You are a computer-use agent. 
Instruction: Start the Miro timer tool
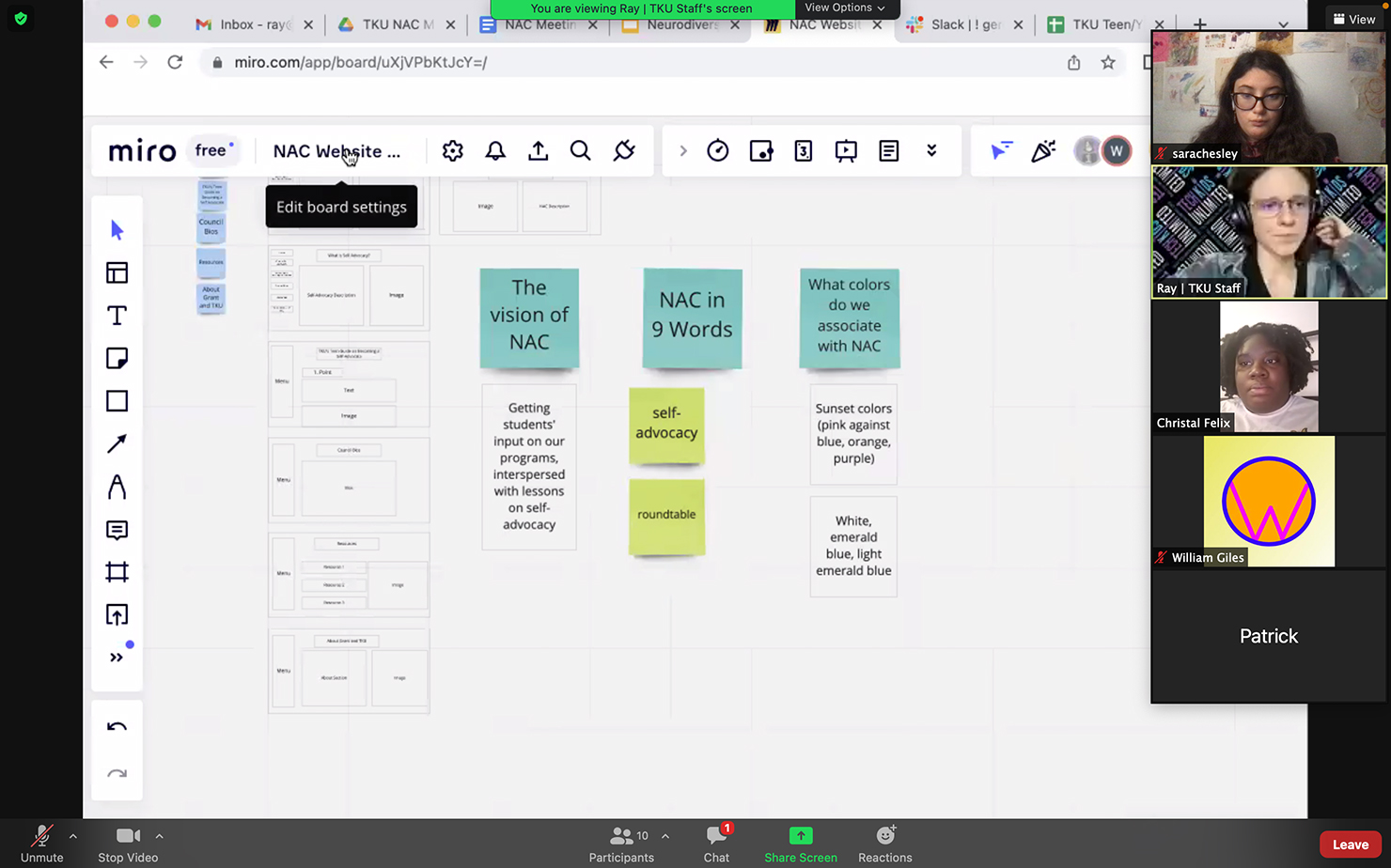click(718, 151)
